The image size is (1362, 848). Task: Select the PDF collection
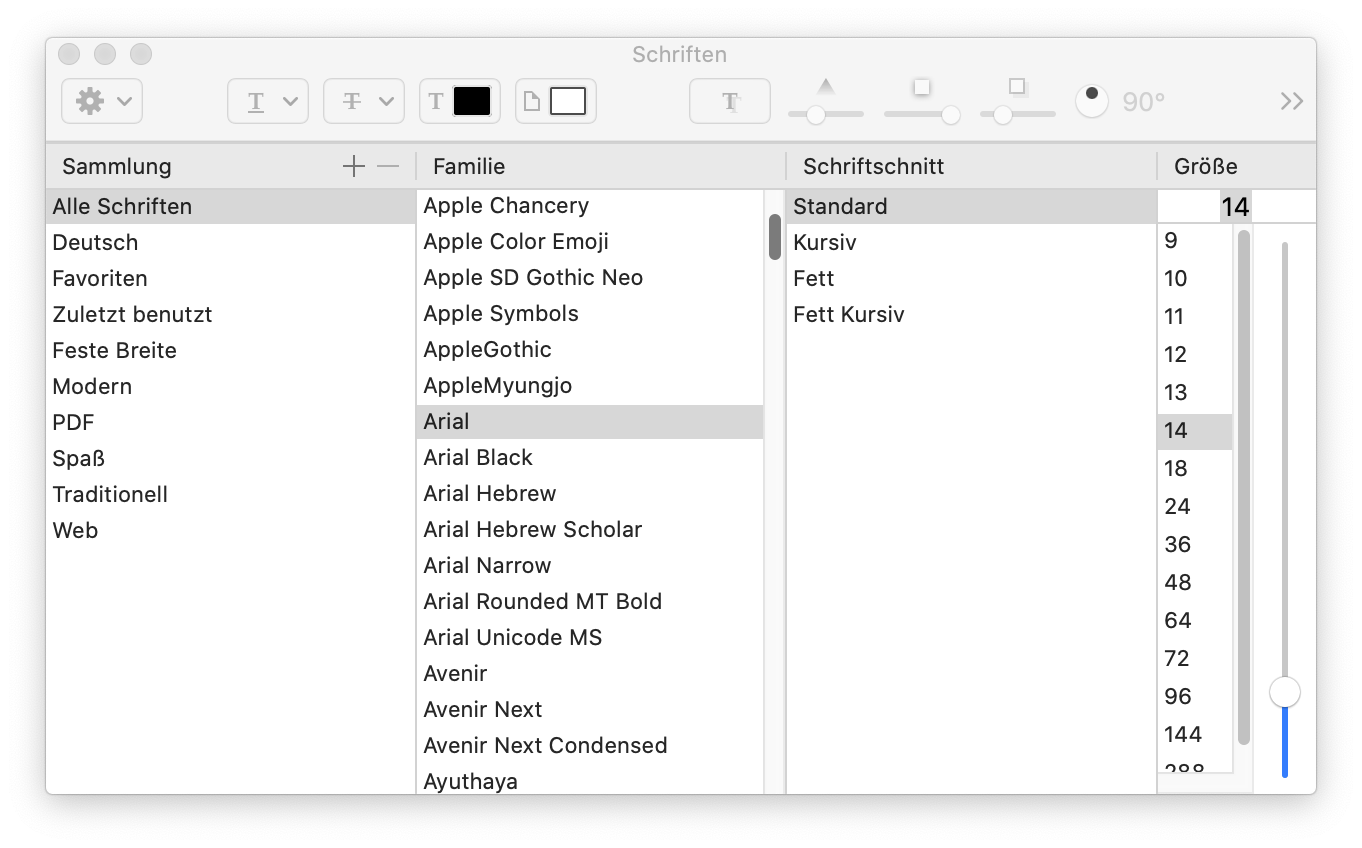coord(231,422)
